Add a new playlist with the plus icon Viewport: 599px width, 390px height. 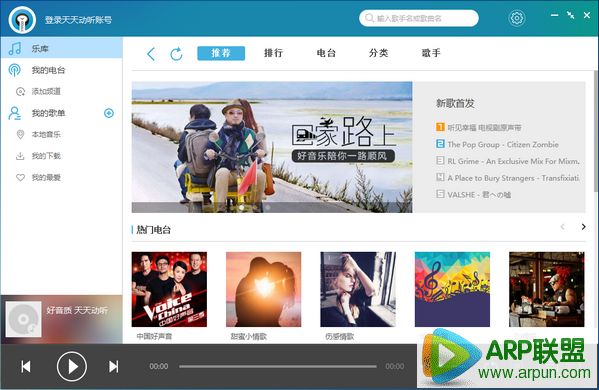tap(109, 113)
